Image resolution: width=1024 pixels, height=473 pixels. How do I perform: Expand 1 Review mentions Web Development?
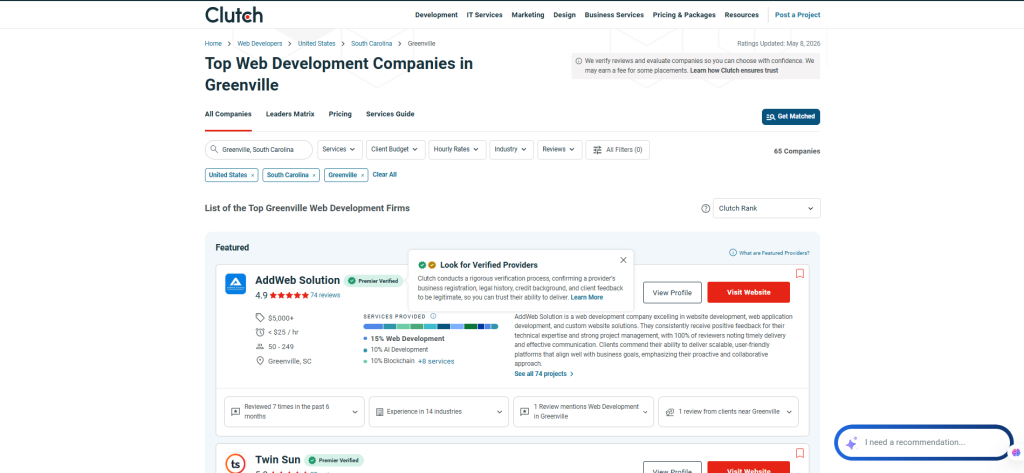(x=583, y=412)
